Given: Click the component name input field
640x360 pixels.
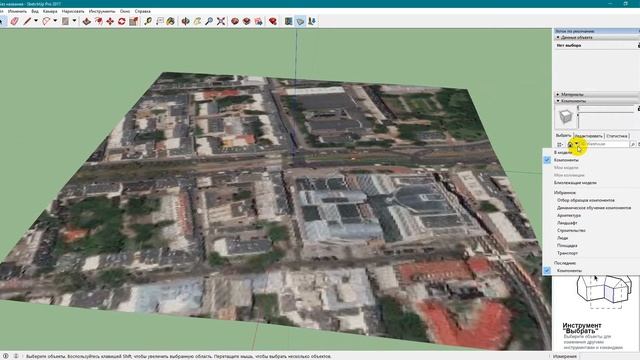Looking at the screenshot, I should click(606, 108).
